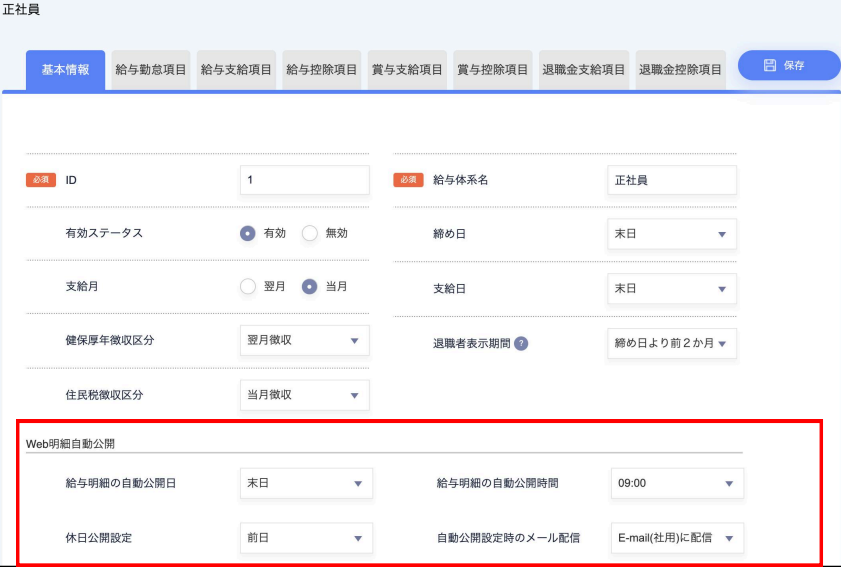
Task: Switch to the 賞与支給項目 tab
Action: pos(406,70)
